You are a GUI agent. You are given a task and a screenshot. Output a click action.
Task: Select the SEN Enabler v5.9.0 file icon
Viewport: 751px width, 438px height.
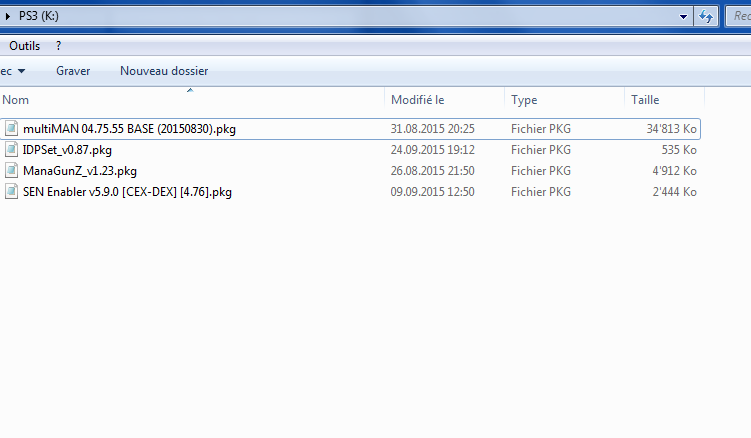(12, 192)
